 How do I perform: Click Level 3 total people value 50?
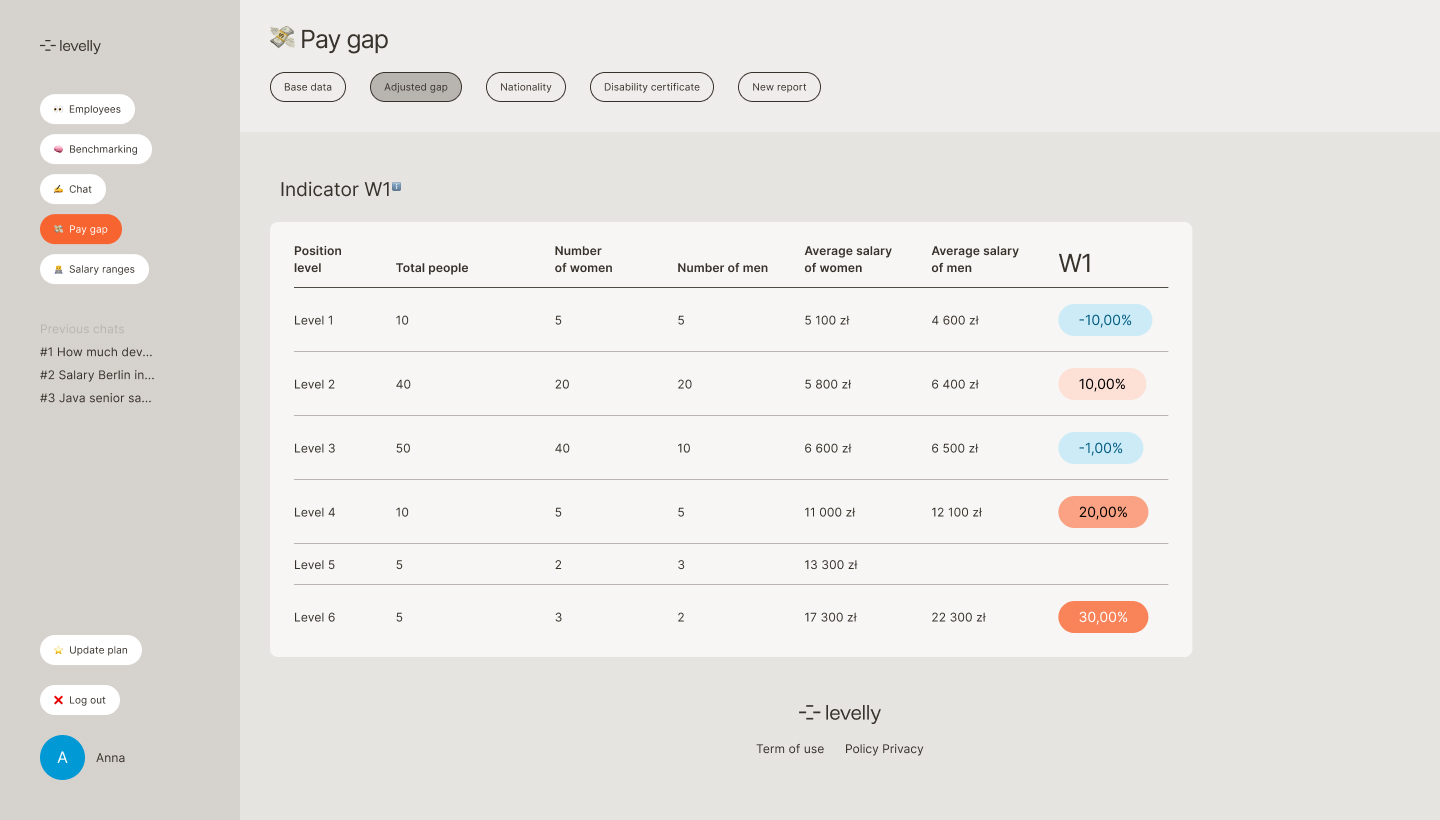(x=403, y=448)
